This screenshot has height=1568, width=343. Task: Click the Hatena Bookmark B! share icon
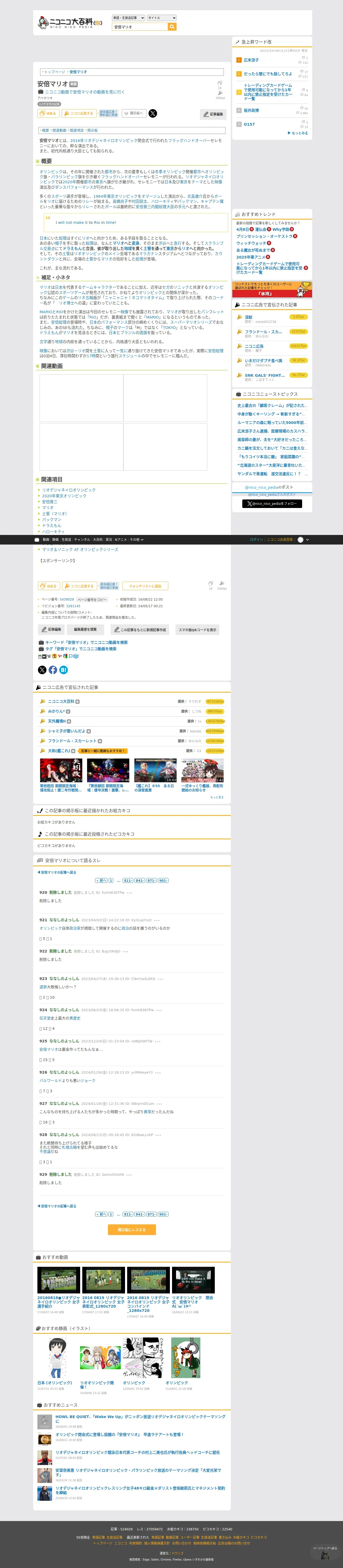63,670
